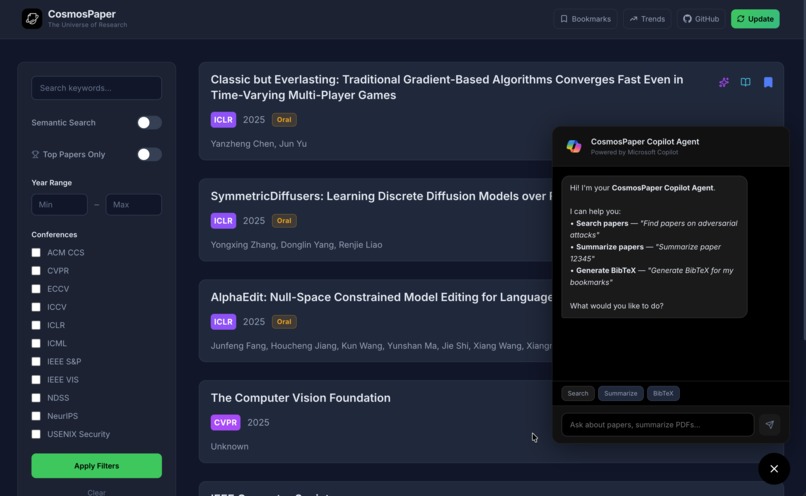Focus the Ask about papers chat input

657,425
